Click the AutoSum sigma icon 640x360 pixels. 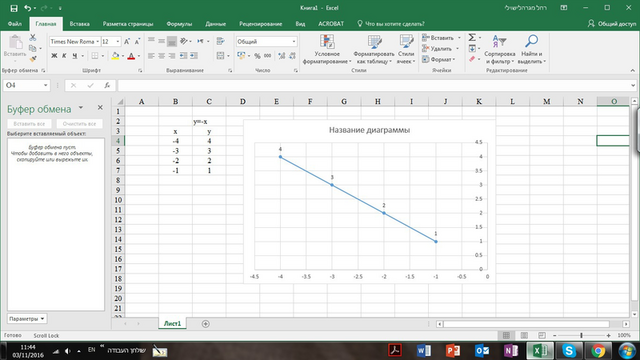click(472, 38)
